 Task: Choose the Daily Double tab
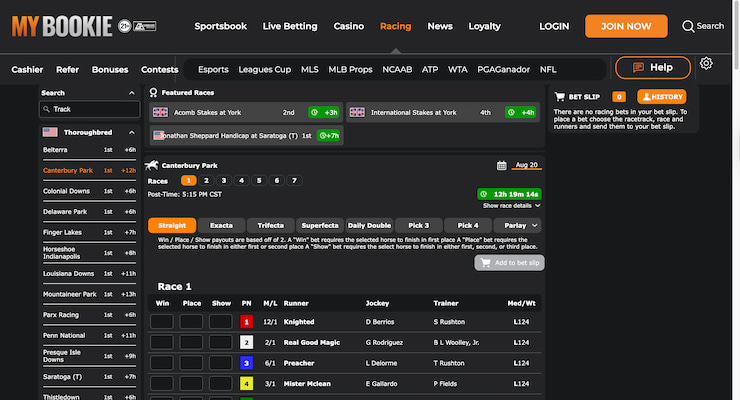click(x=369, y=225)
